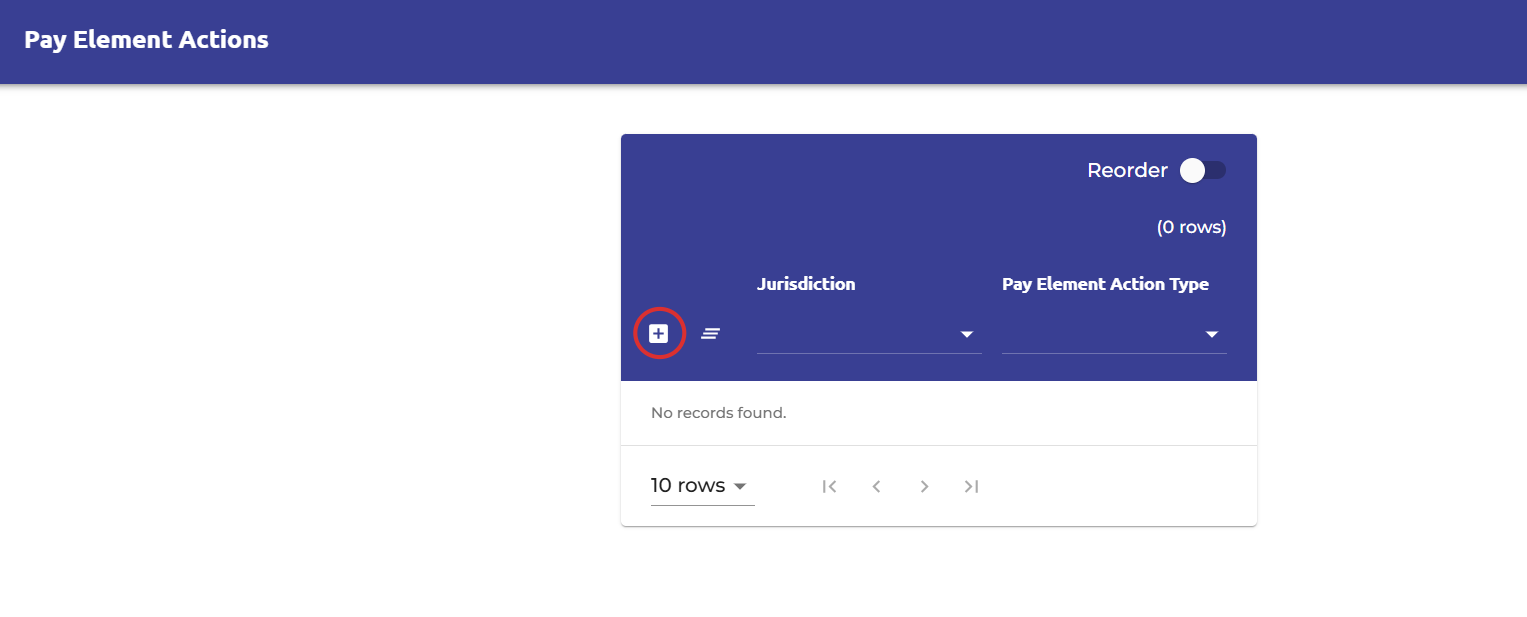The width and height of the screenshot is (1527, 617).
Task: Click the filter lines icon beside plus
Action: pos(710,334)
